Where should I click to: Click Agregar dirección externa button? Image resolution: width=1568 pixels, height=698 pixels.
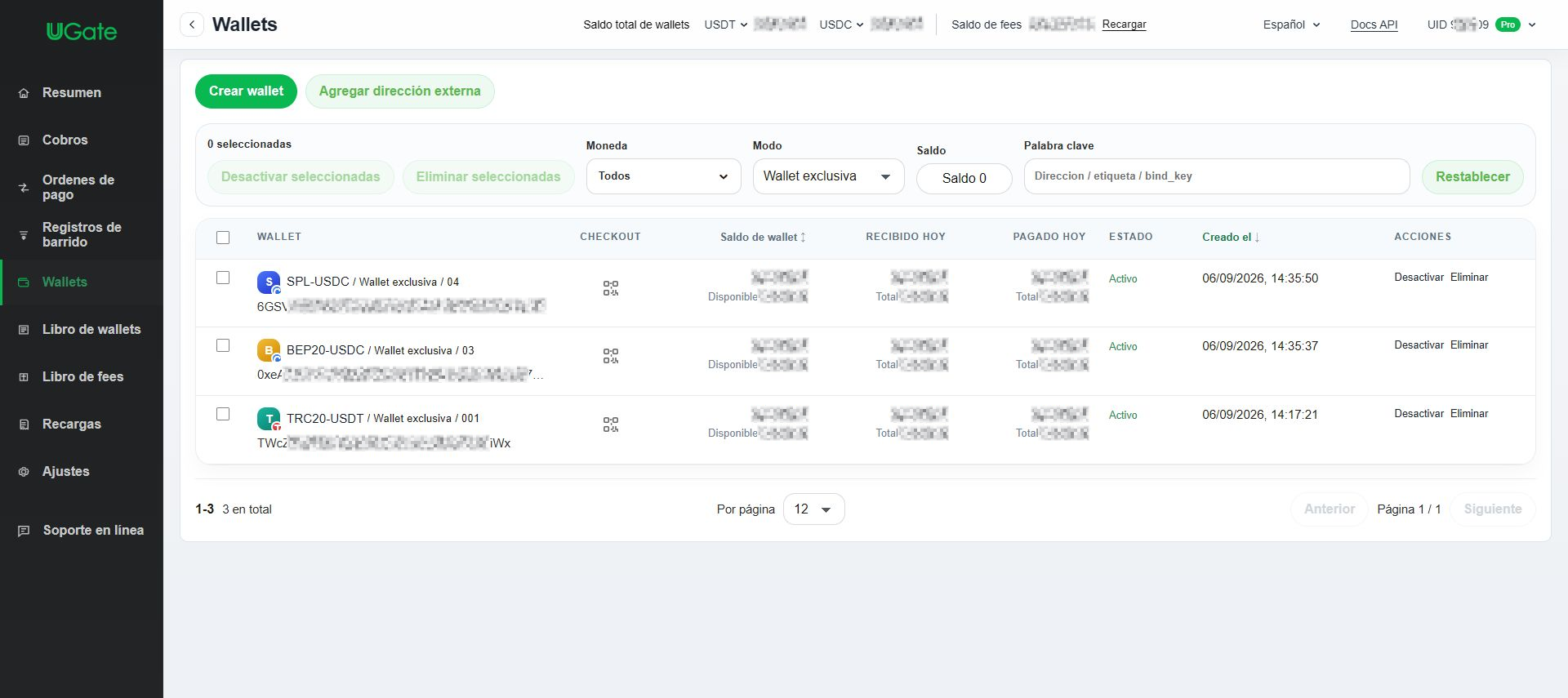[399, 91]
